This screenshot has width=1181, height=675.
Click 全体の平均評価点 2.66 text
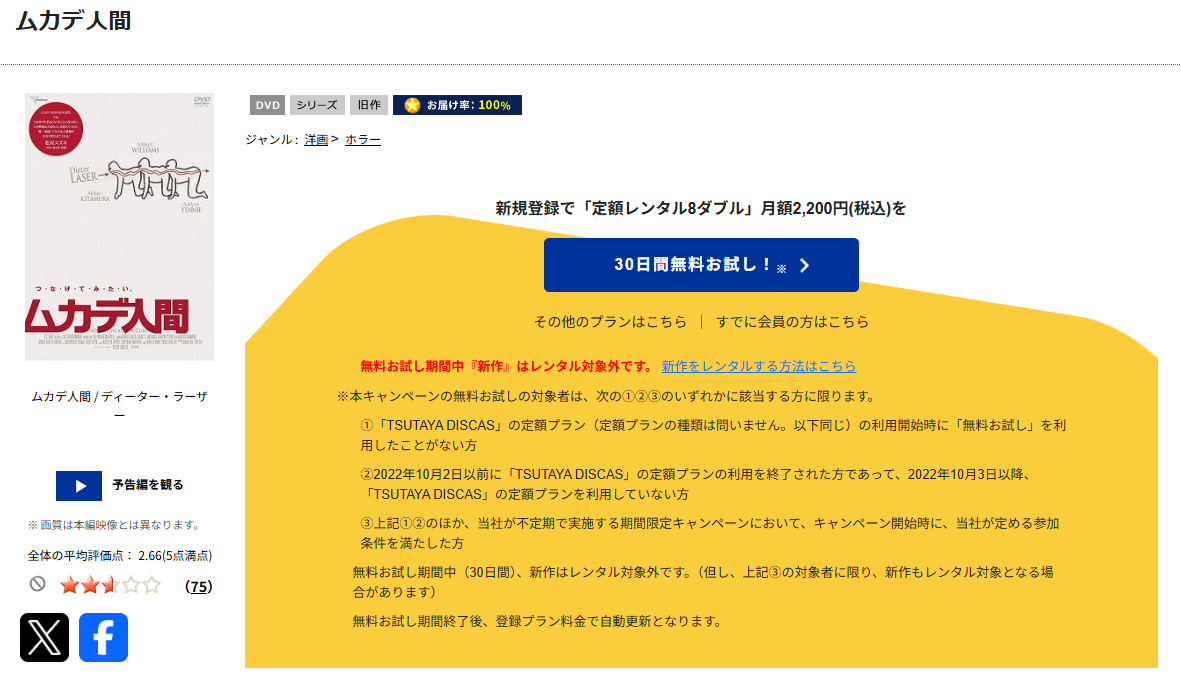pyautogui.click(x=120, y=556)
